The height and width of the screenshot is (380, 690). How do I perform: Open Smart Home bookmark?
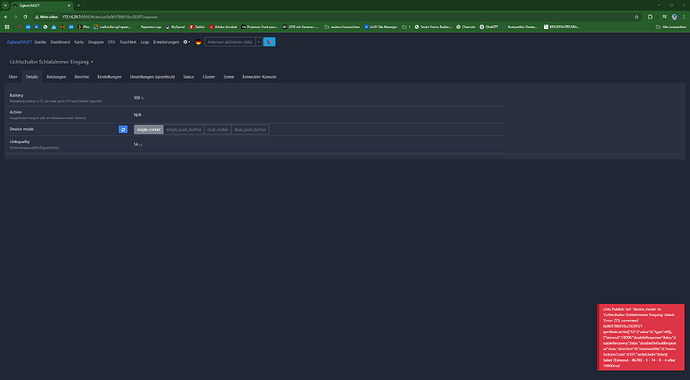(x=433, y=27)
